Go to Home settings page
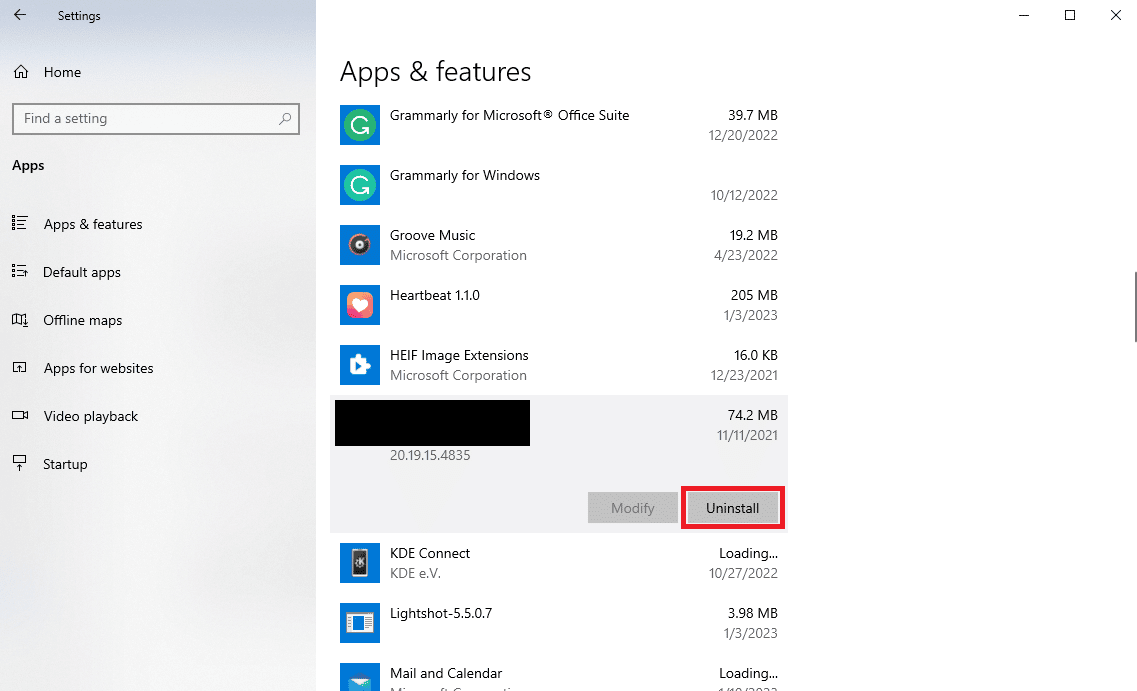 62,72
